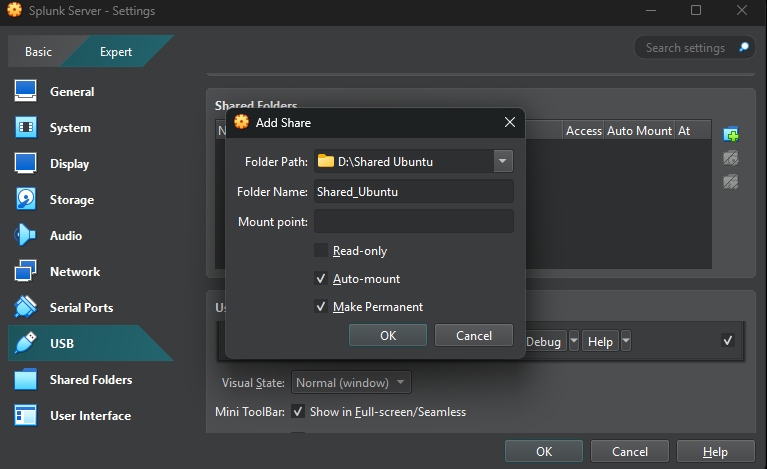The height and width of the screenshot is (469, 767).
Task: Click the search settings magnifier icon
Action: [744, 47]
